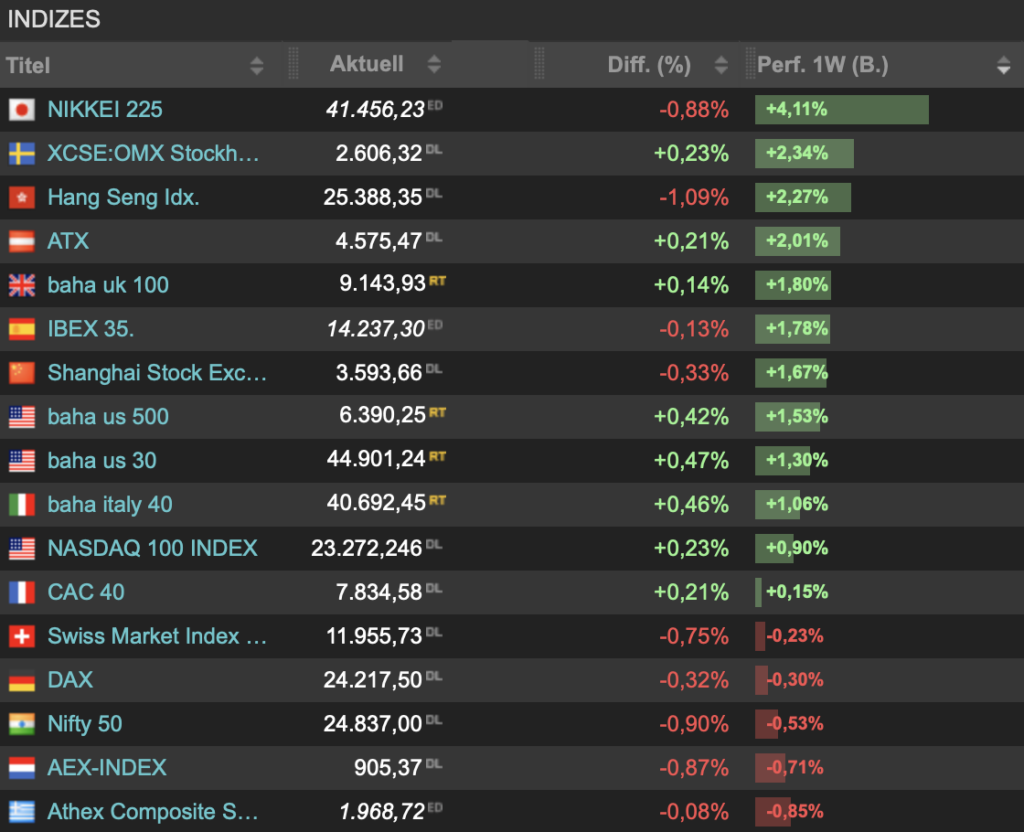Sort by Diff. (%) using its sort arrows

coord(721,65)
